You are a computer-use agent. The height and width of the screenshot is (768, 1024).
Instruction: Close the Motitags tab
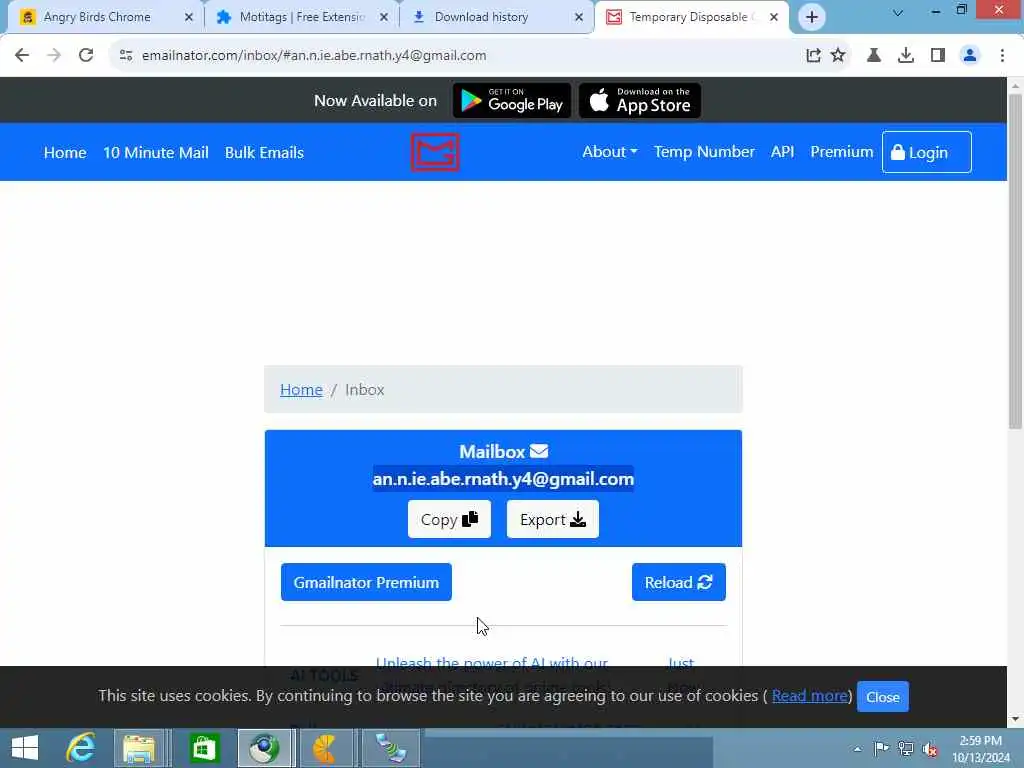point(384,17)
